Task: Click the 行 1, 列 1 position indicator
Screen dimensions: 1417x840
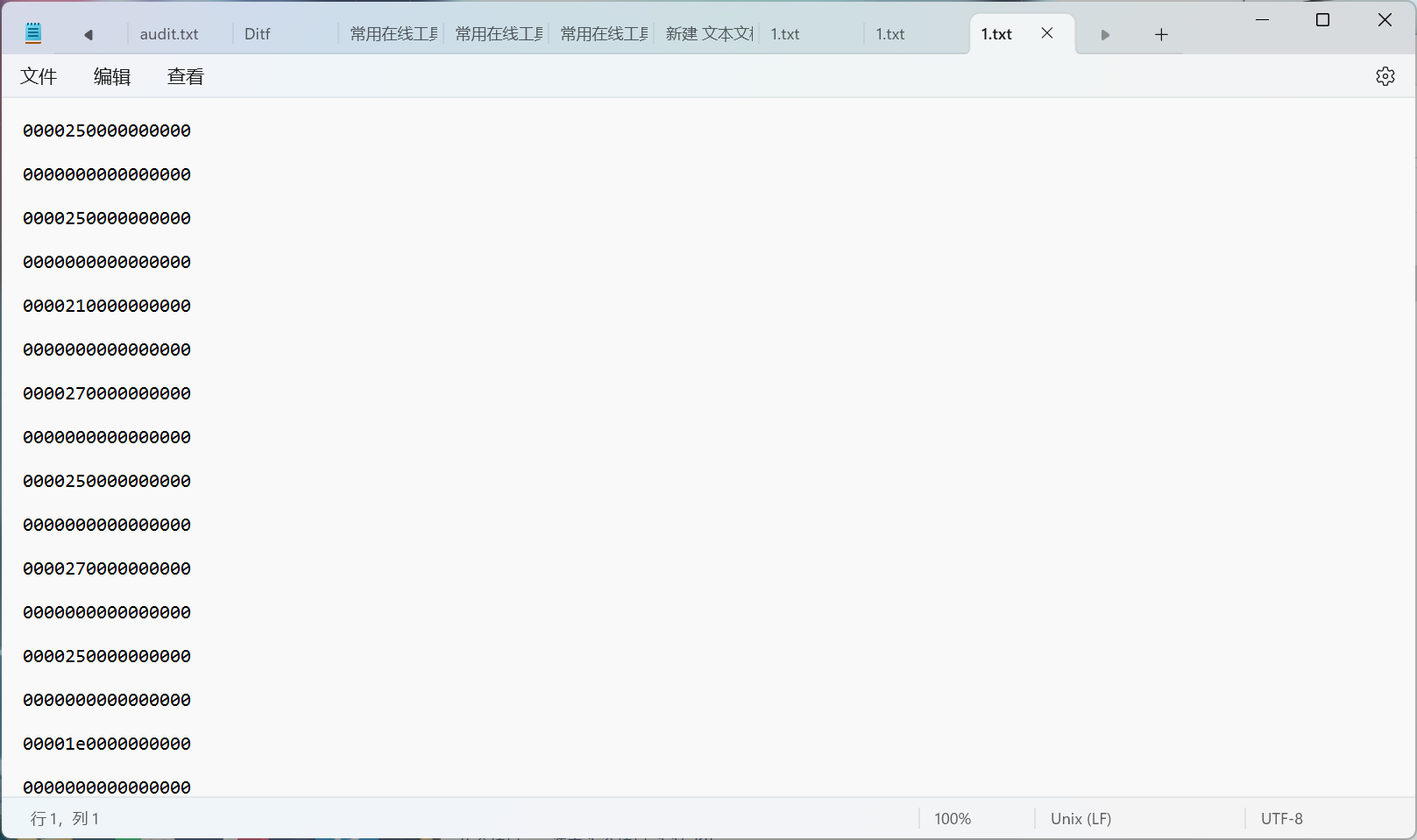Action: click(x=65, y=819)
